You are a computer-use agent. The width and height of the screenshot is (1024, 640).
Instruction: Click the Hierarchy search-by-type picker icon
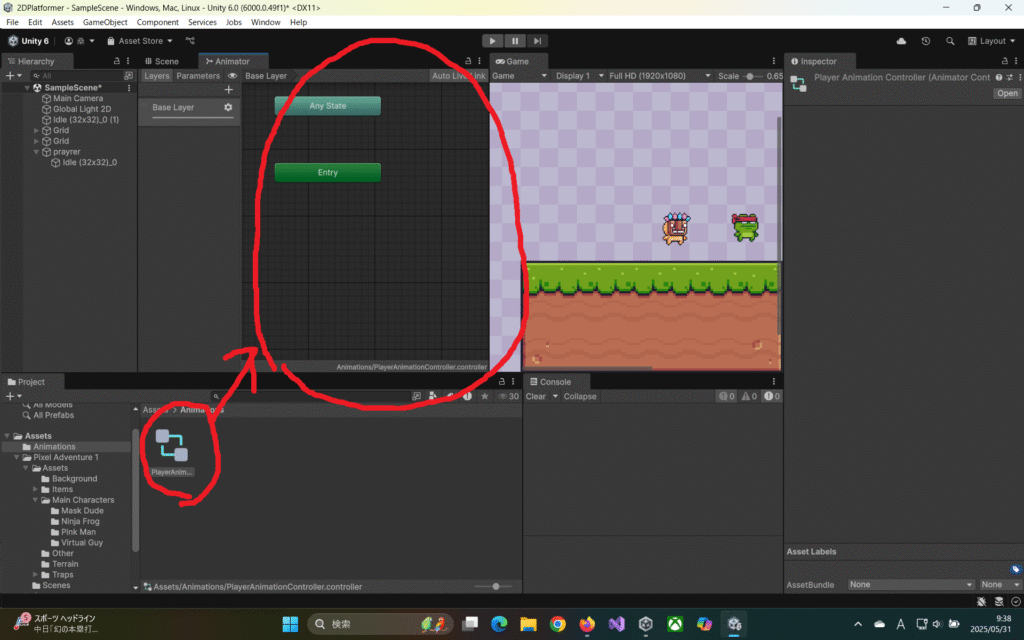point(129,76)
